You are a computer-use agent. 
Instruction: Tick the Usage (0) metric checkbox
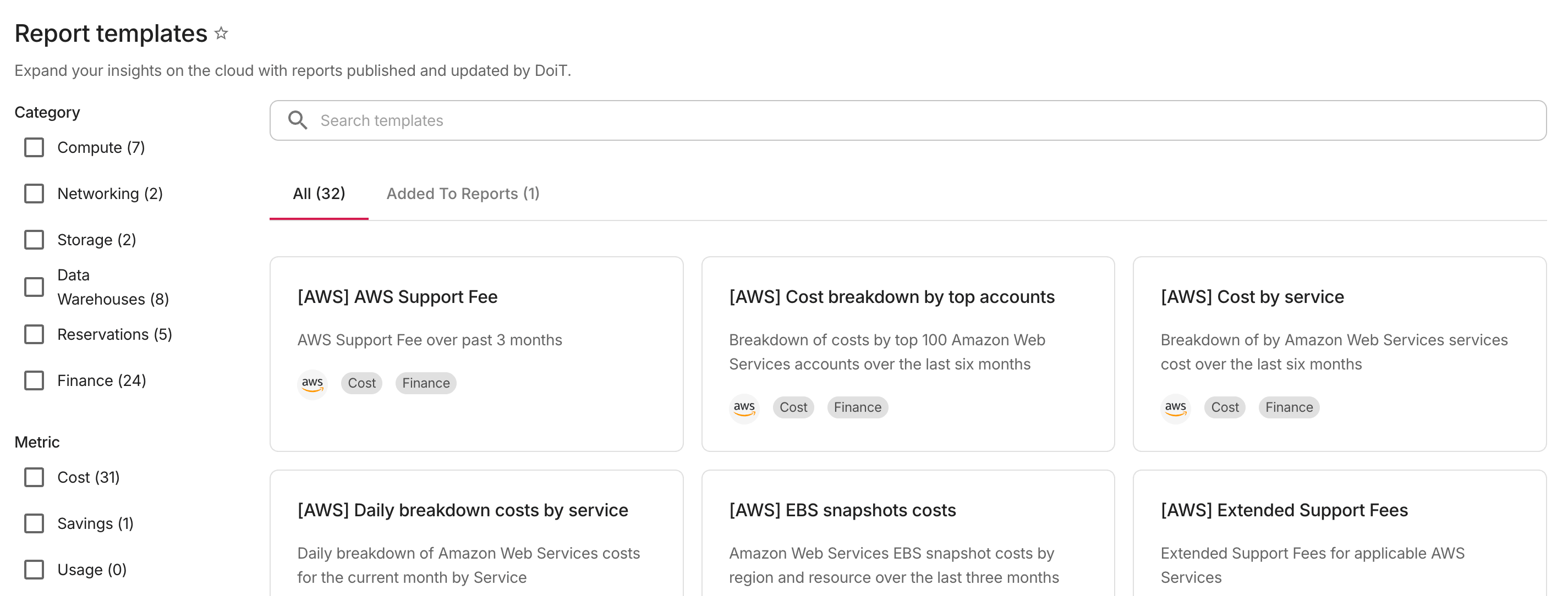(34, 570)
